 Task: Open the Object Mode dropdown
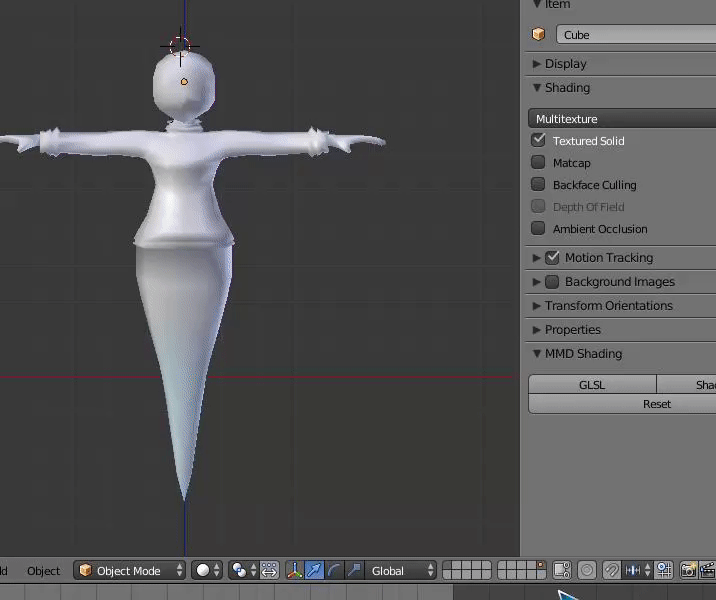[130, 570]
